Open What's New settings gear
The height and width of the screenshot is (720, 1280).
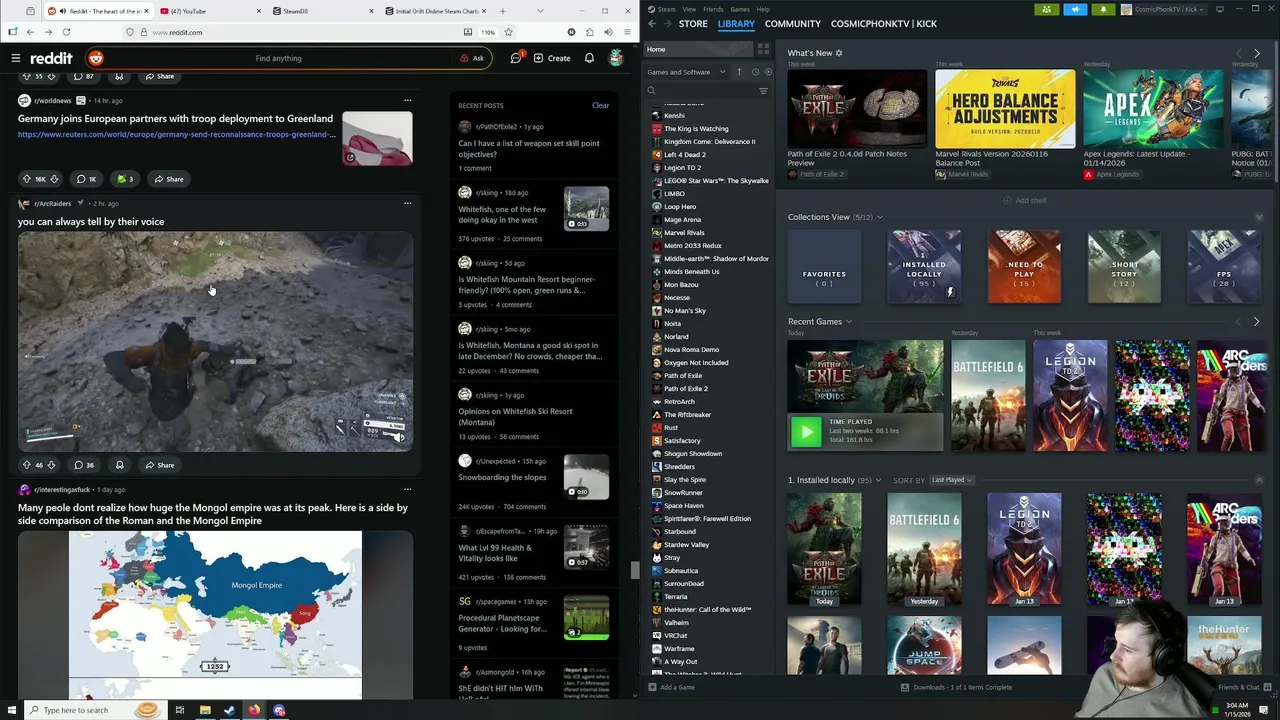click(839, 53)
